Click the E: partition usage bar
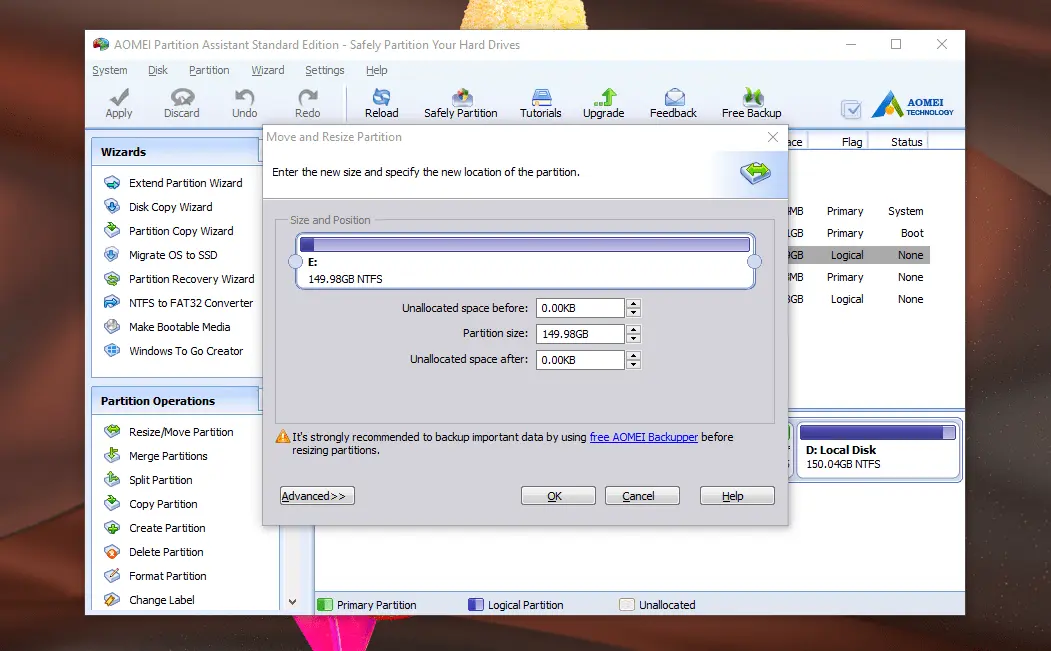This screenshot has width=1051, height=651. [525, 244]
